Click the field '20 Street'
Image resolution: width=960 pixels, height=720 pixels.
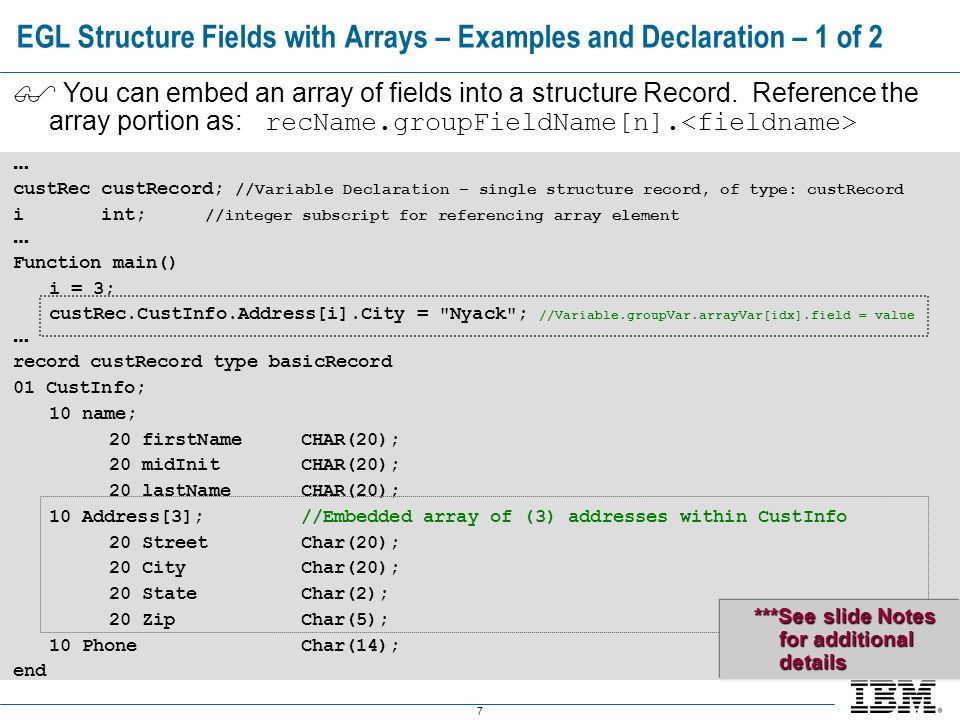point(159,542)
